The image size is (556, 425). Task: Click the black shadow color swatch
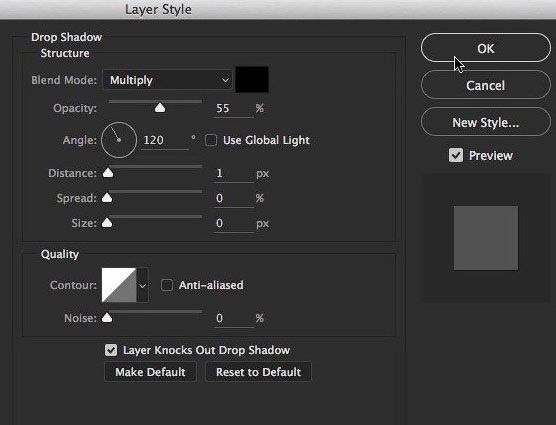(252, 79)
